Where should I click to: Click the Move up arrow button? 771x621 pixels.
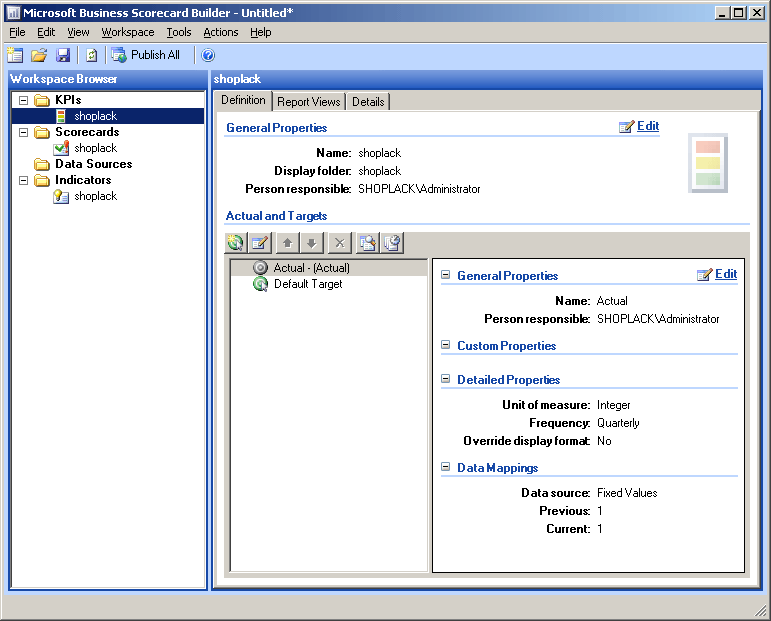point(288,243)
